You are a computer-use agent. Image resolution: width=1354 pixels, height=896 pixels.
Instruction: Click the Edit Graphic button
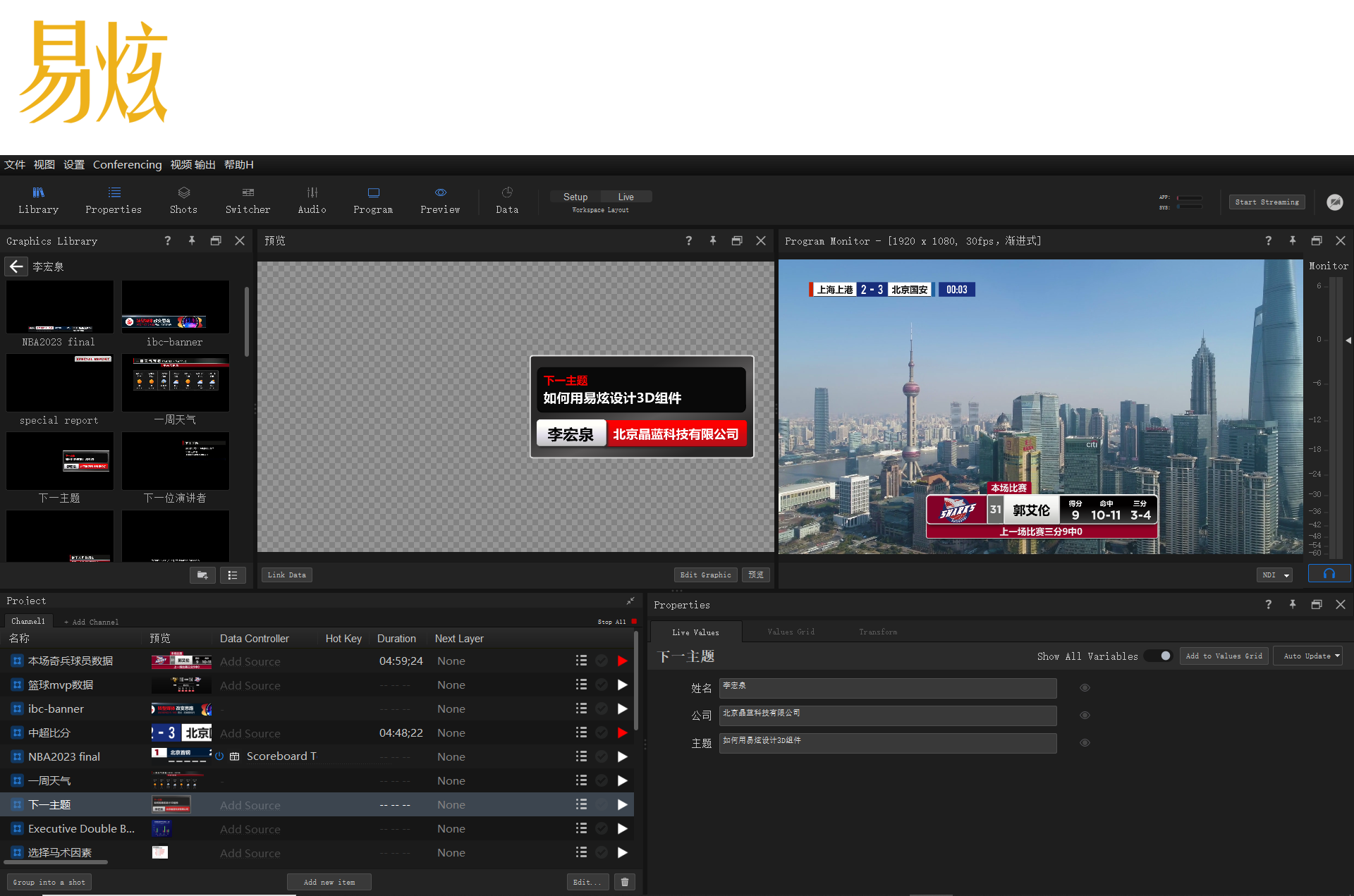pyautogui.click(x=706, y=575)
